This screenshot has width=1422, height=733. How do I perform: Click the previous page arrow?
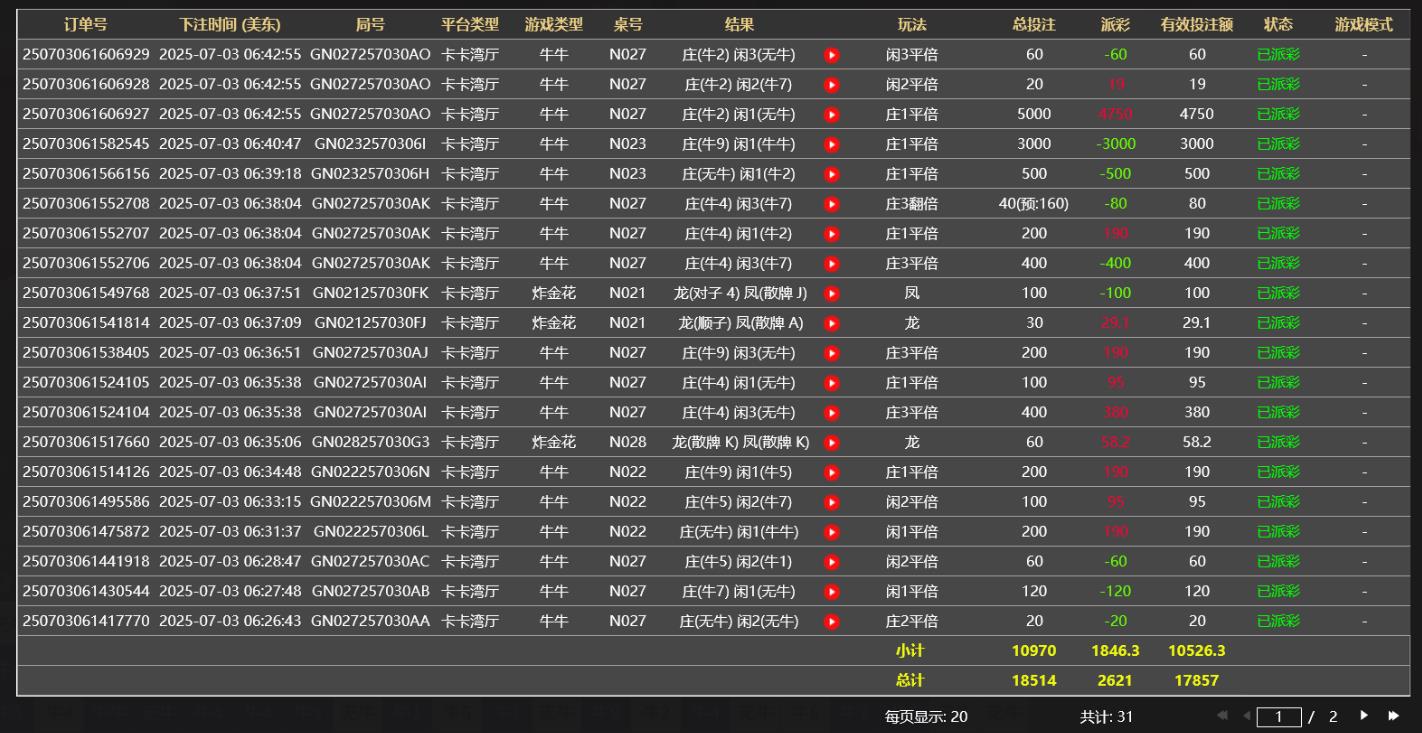[x=1246, y=716]
